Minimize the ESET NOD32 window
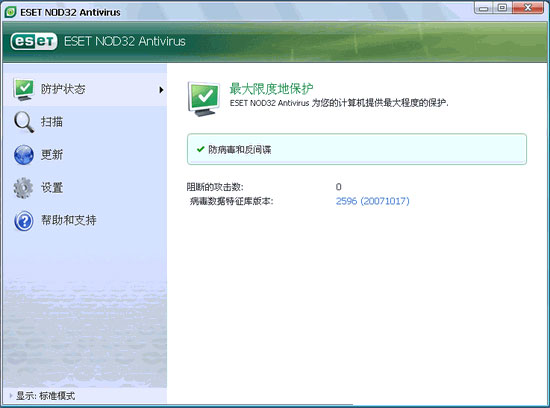 click(x=484, y=8)
